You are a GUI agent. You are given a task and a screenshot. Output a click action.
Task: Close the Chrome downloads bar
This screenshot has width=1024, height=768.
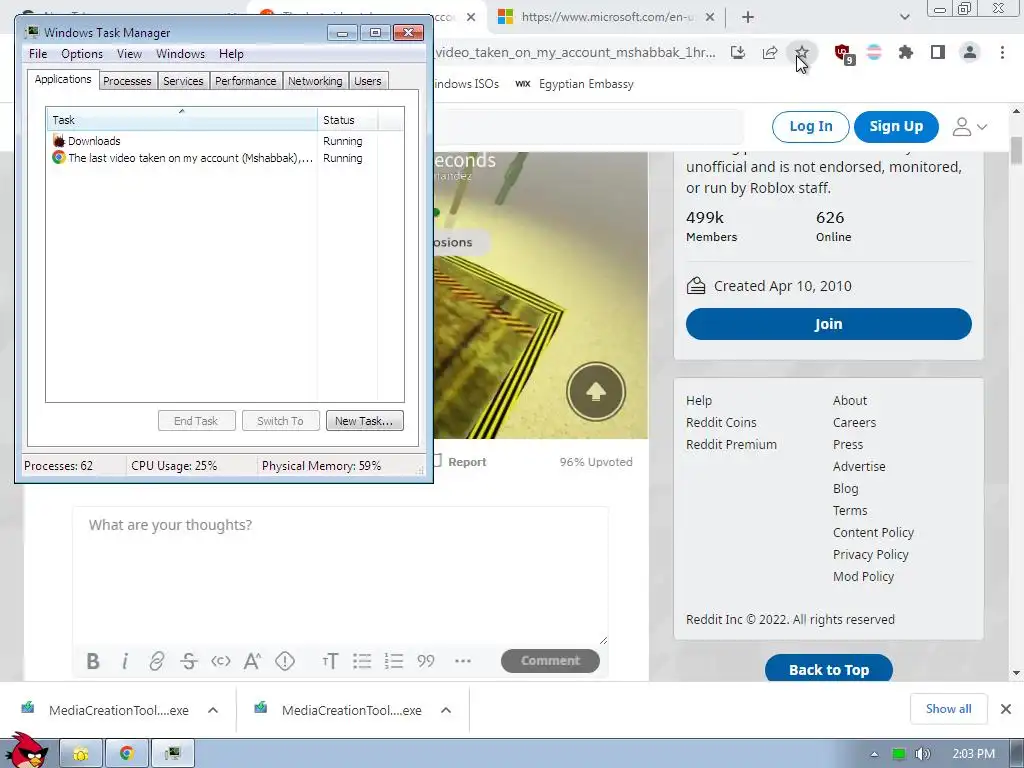[1006, 709]
